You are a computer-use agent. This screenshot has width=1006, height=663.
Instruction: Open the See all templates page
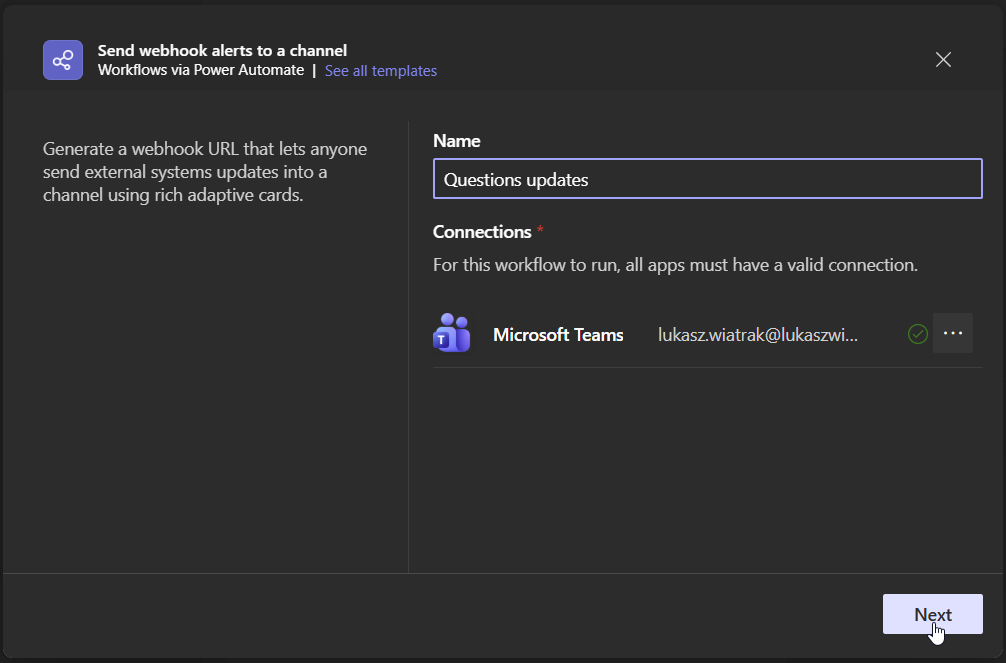click(x=380, y=70)
